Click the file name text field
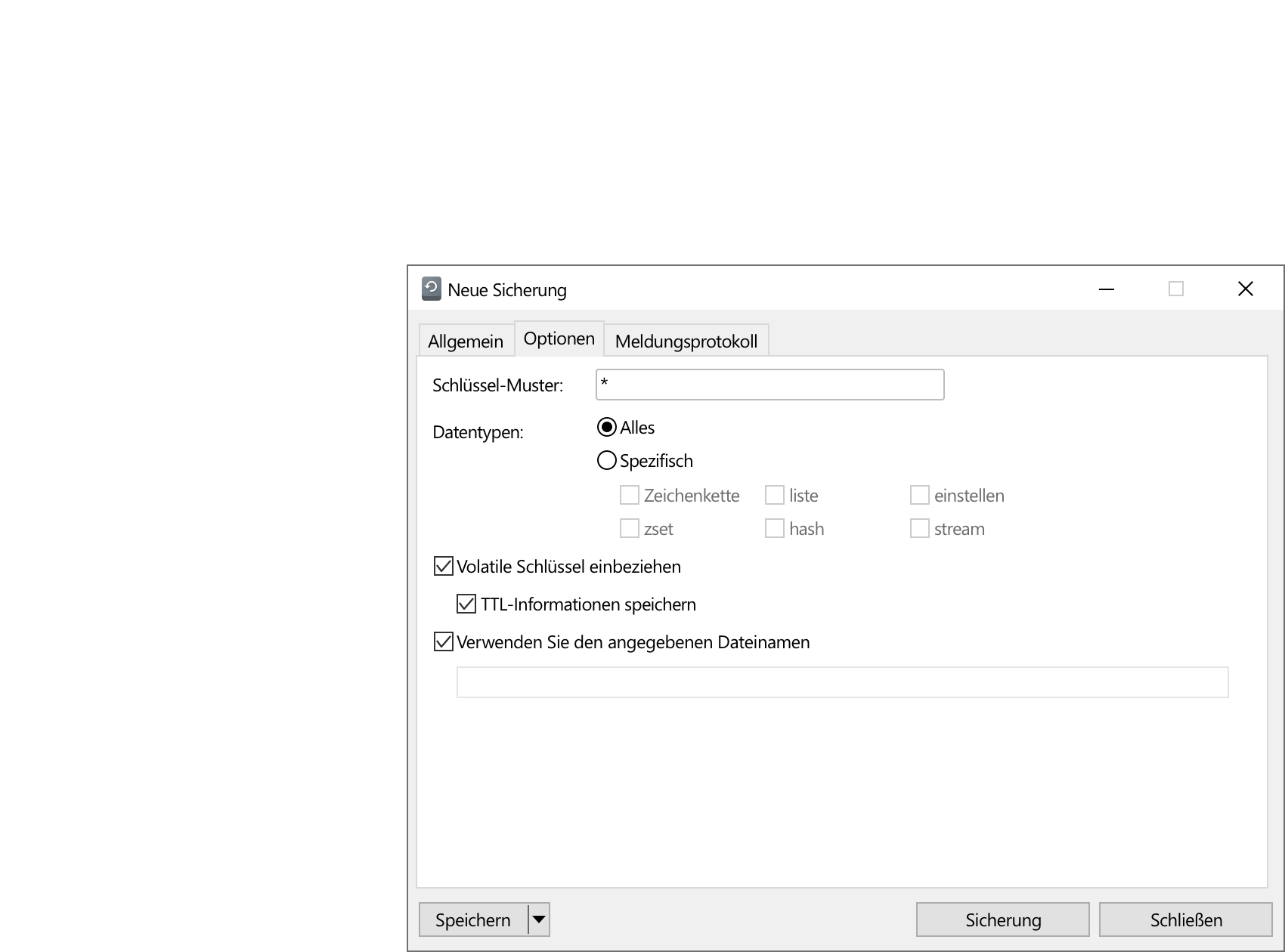 coord(843,682)
